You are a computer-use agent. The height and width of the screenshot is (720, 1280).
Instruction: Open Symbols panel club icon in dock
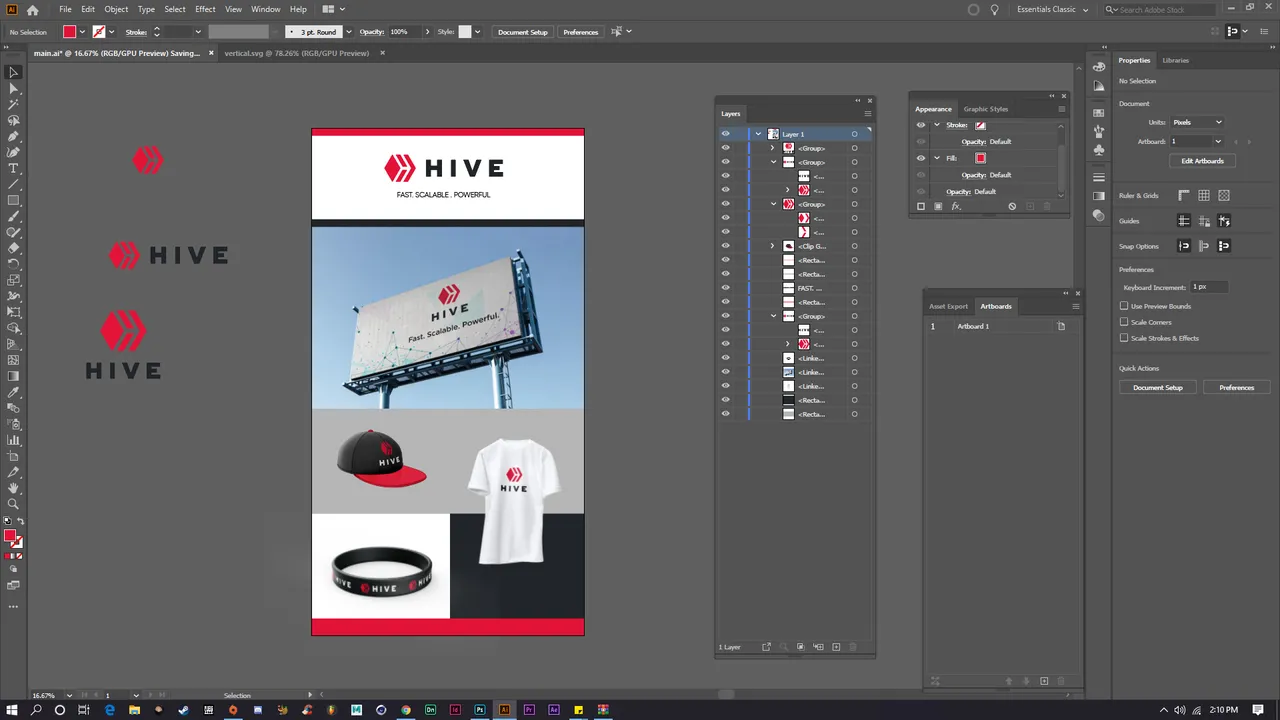click(x=1099, y=150)
